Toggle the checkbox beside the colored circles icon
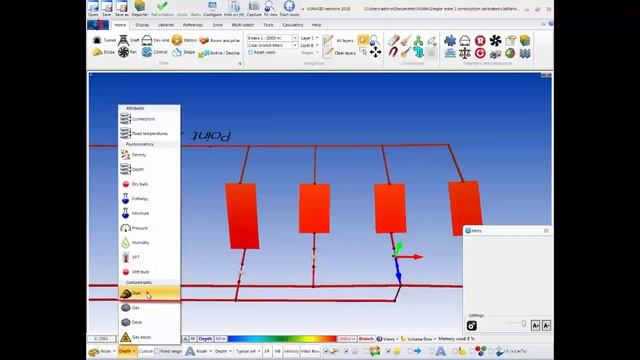Viewport: 640px width, 360px height. 472,351
